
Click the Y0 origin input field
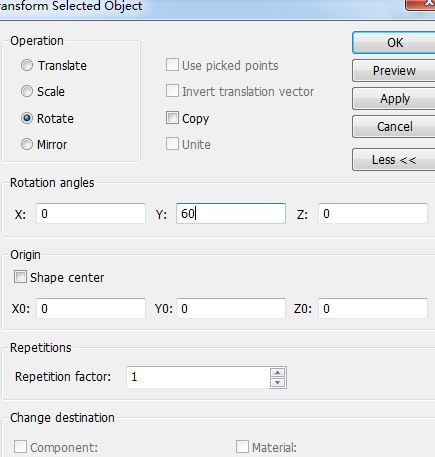coord(231,308)
